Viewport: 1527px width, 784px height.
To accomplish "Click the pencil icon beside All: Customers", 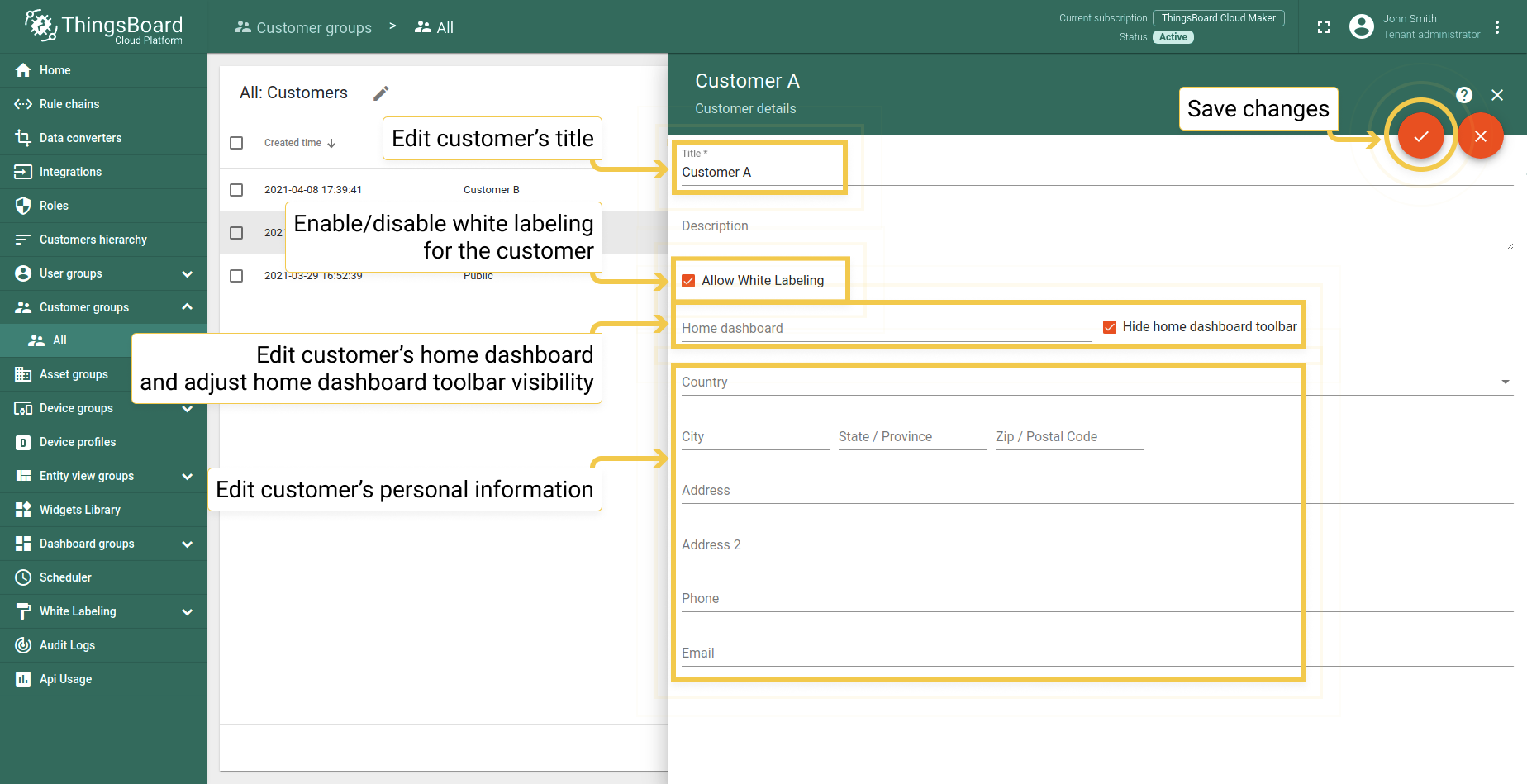I will pos(381,93).
